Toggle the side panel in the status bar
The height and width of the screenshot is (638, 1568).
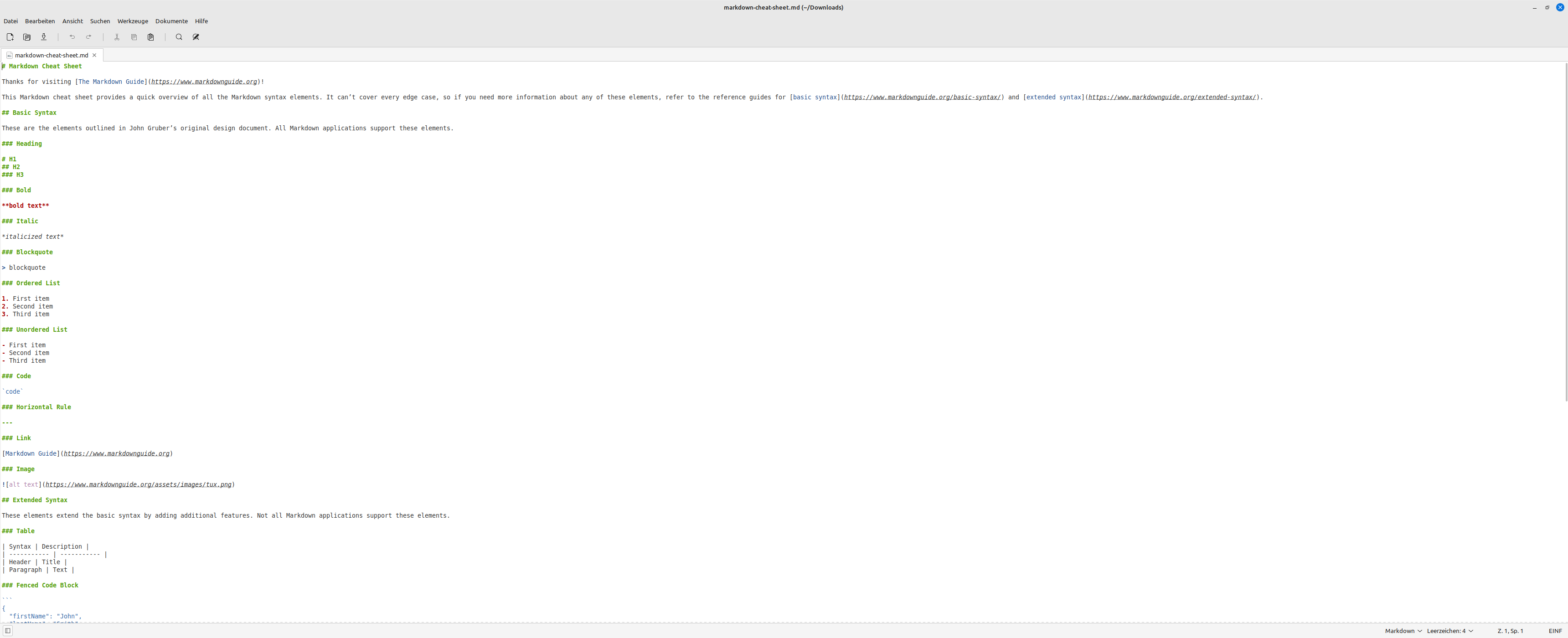tap(7, 631)
